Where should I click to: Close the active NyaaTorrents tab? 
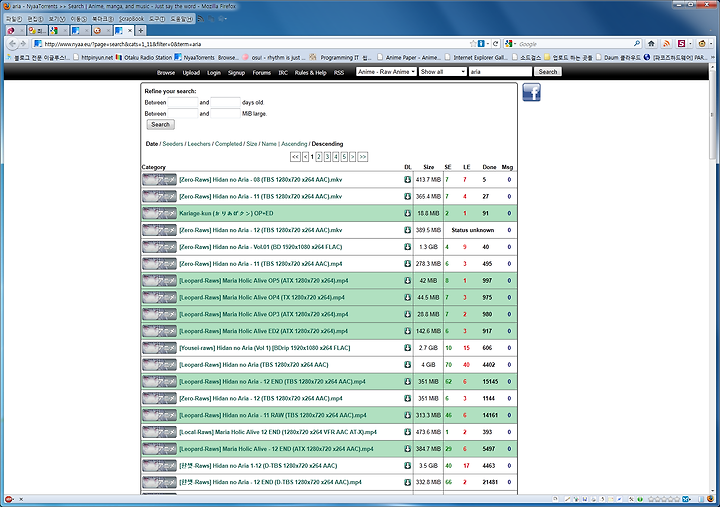130,30
